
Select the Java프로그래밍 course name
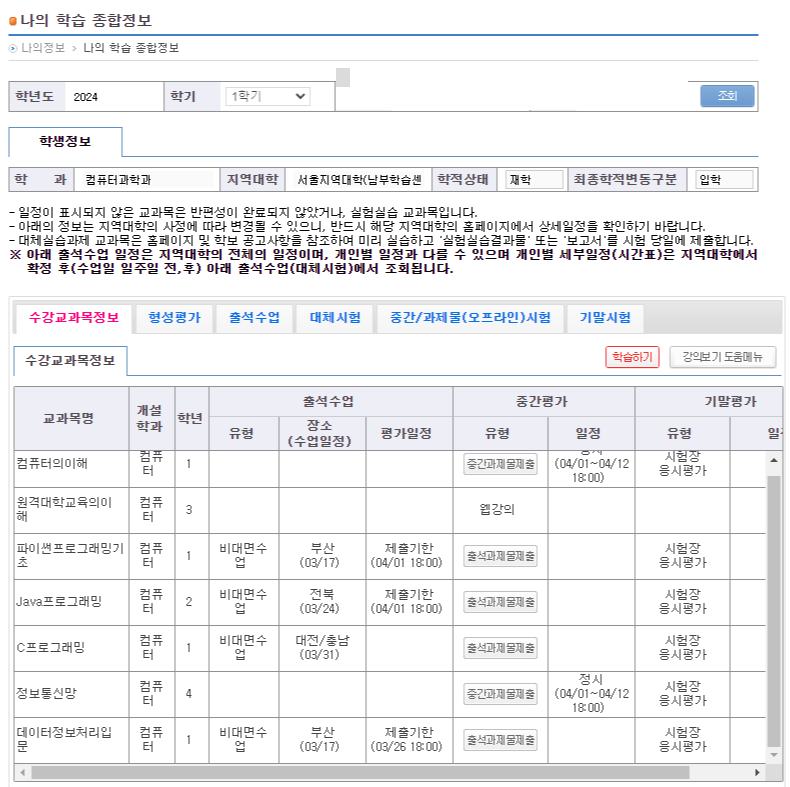[59, 602]
